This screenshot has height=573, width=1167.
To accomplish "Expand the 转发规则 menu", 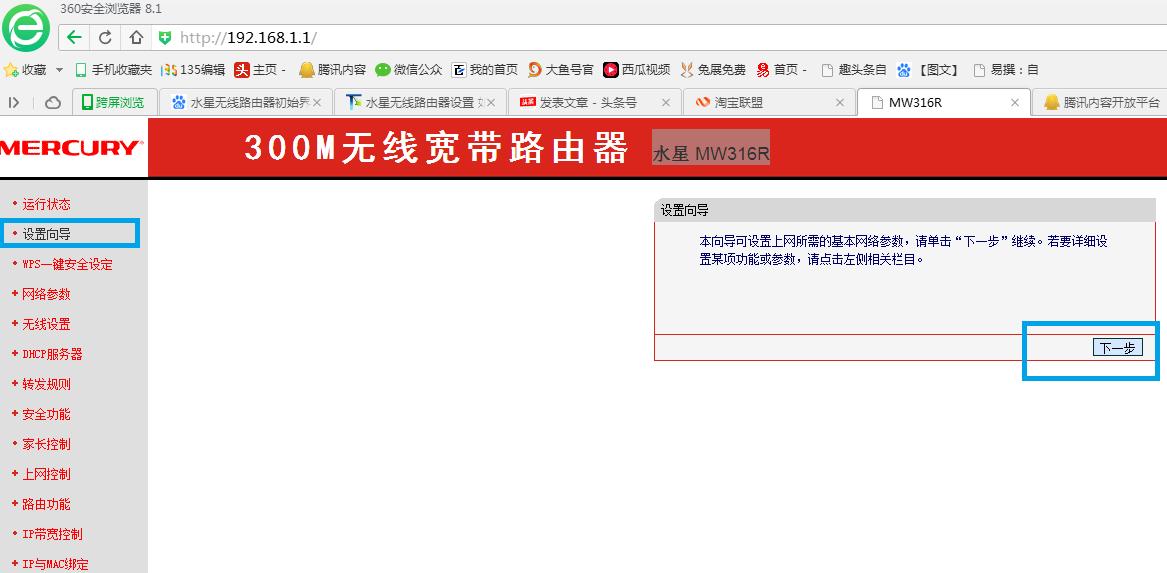I will (46, 384).
